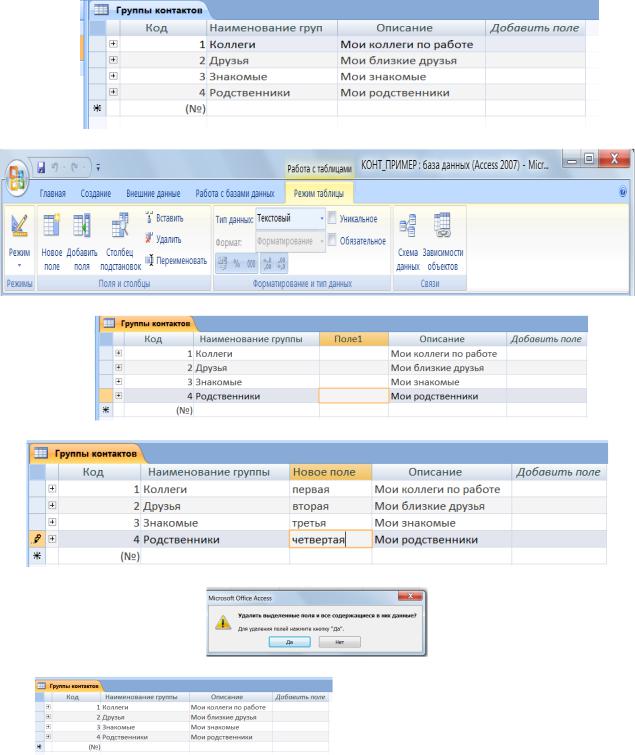Open the arrow below the Режим button
This screenshot has width=635, height=755.
(19, 265)
